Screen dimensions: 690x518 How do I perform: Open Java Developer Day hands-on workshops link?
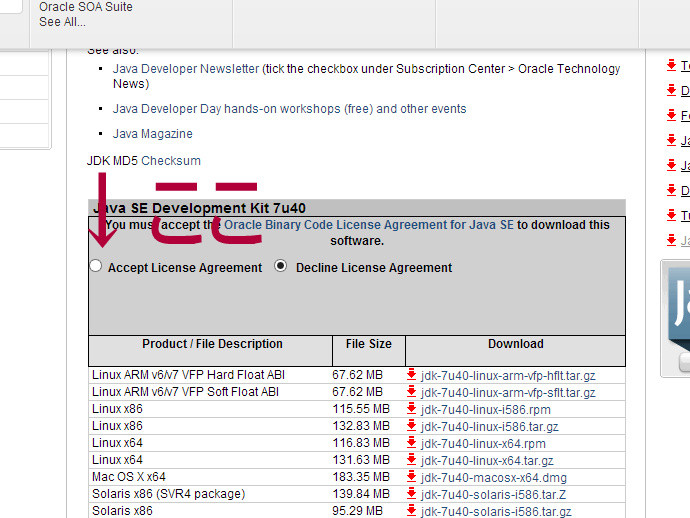point(289,109)
